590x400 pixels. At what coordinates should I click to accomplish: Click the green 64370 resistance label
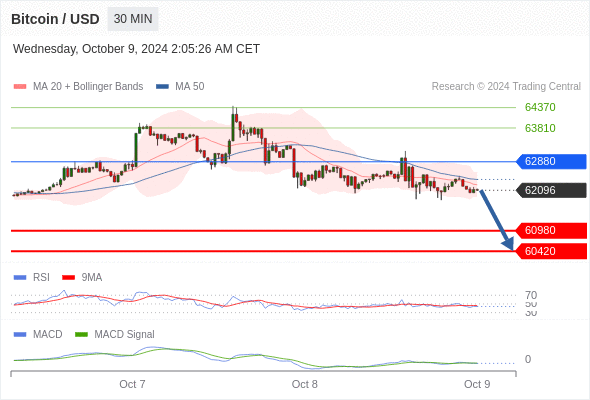[x=540, y=107]
